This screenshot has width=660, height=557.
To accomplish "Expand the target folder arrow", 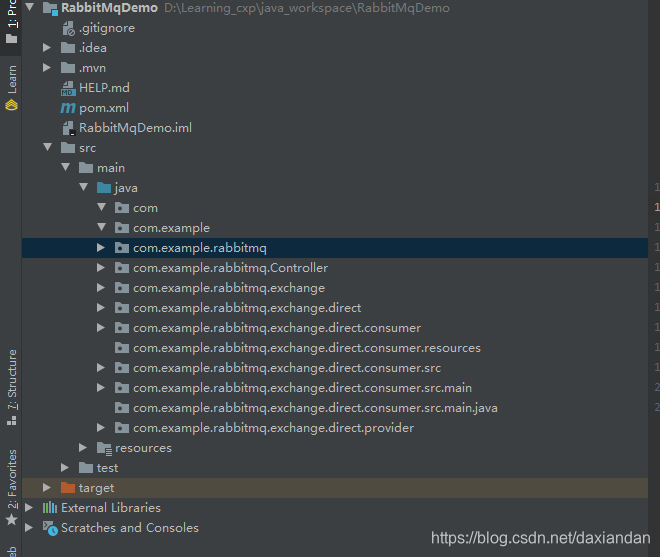I will coord(47,488).
